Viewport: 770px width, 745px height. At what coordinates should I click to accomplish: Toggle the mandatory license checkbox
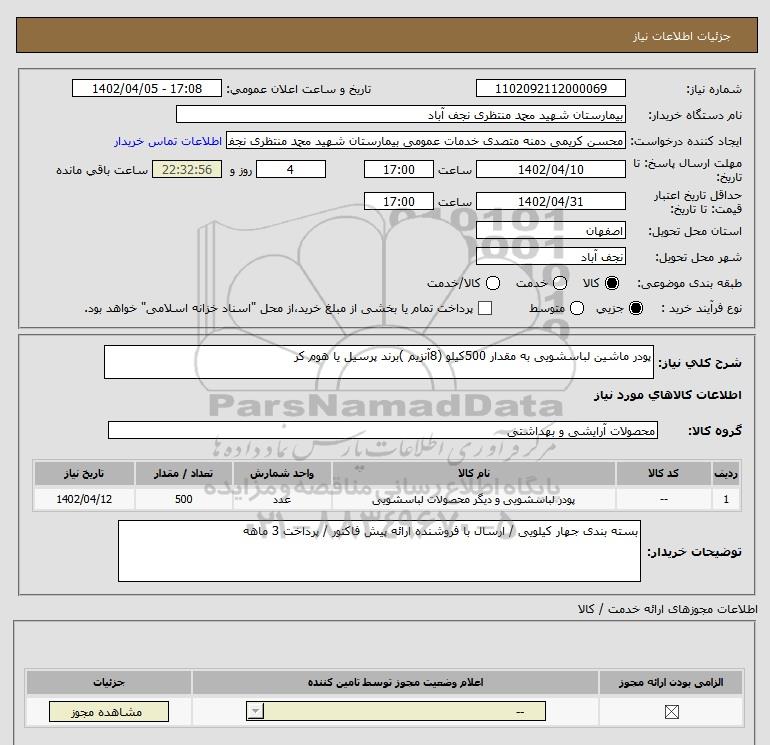(x=671, y=712)
